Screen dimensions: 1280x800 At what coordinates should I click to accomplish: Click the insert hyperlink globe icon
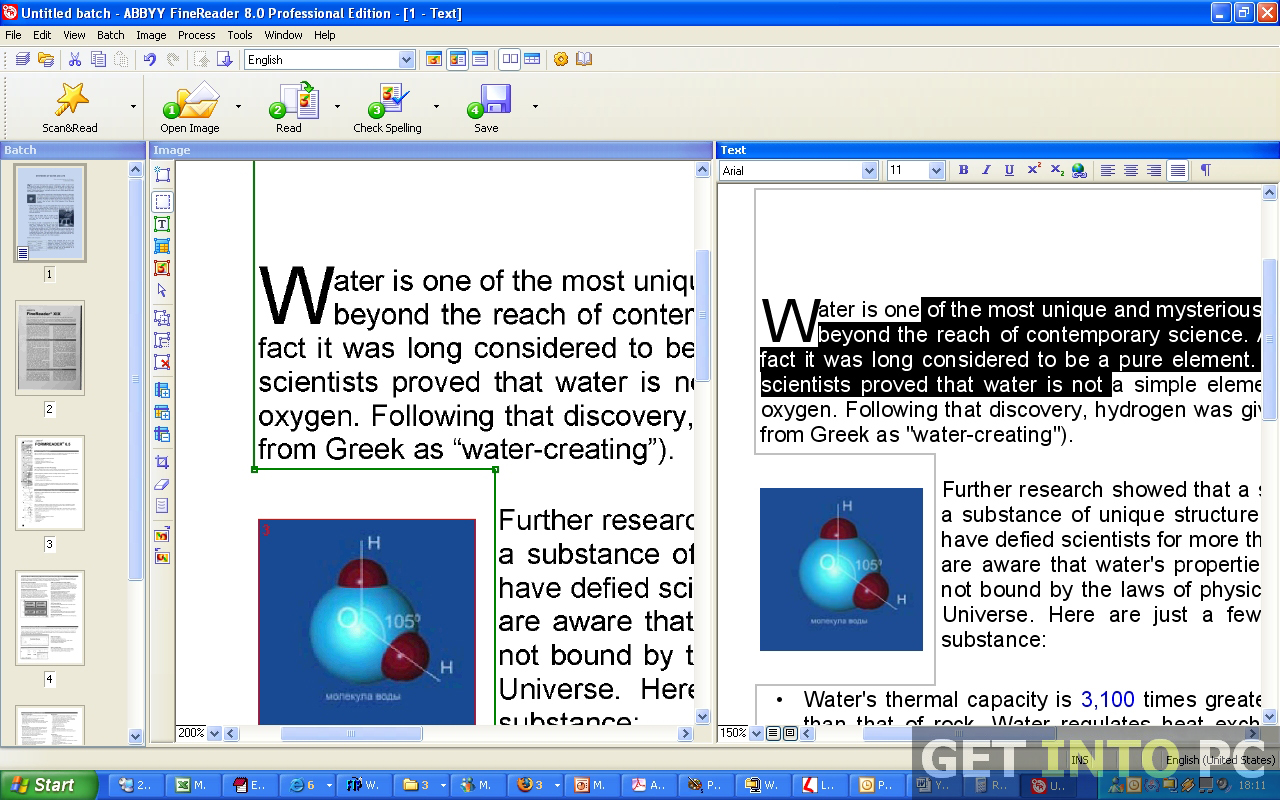click(1079, 171)
